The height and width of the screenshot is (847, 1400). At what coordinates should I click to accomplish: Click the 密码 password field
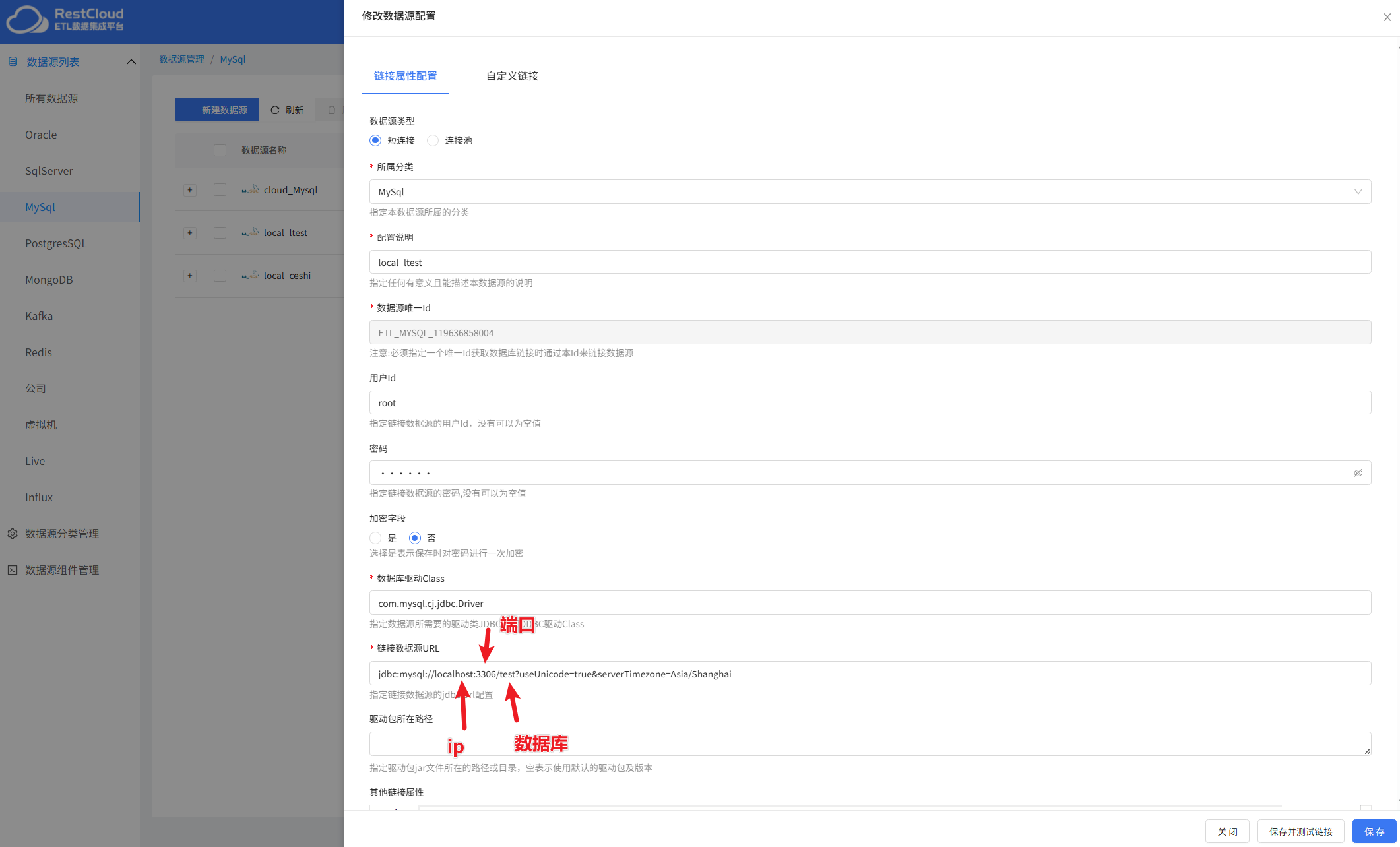tap(870, 473)
